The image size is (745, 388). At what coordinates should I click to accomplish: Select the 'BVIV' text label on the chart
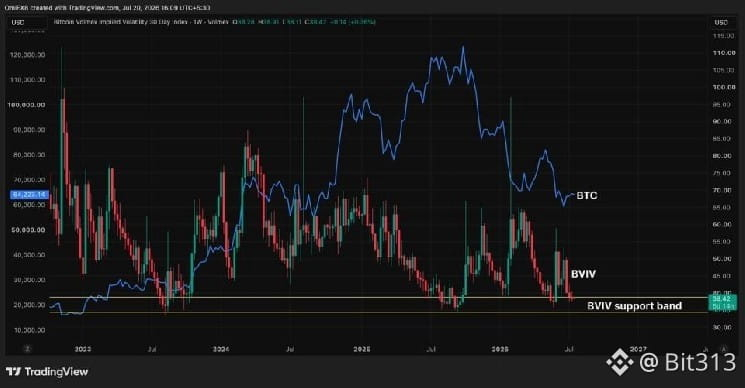pos(583,274)
